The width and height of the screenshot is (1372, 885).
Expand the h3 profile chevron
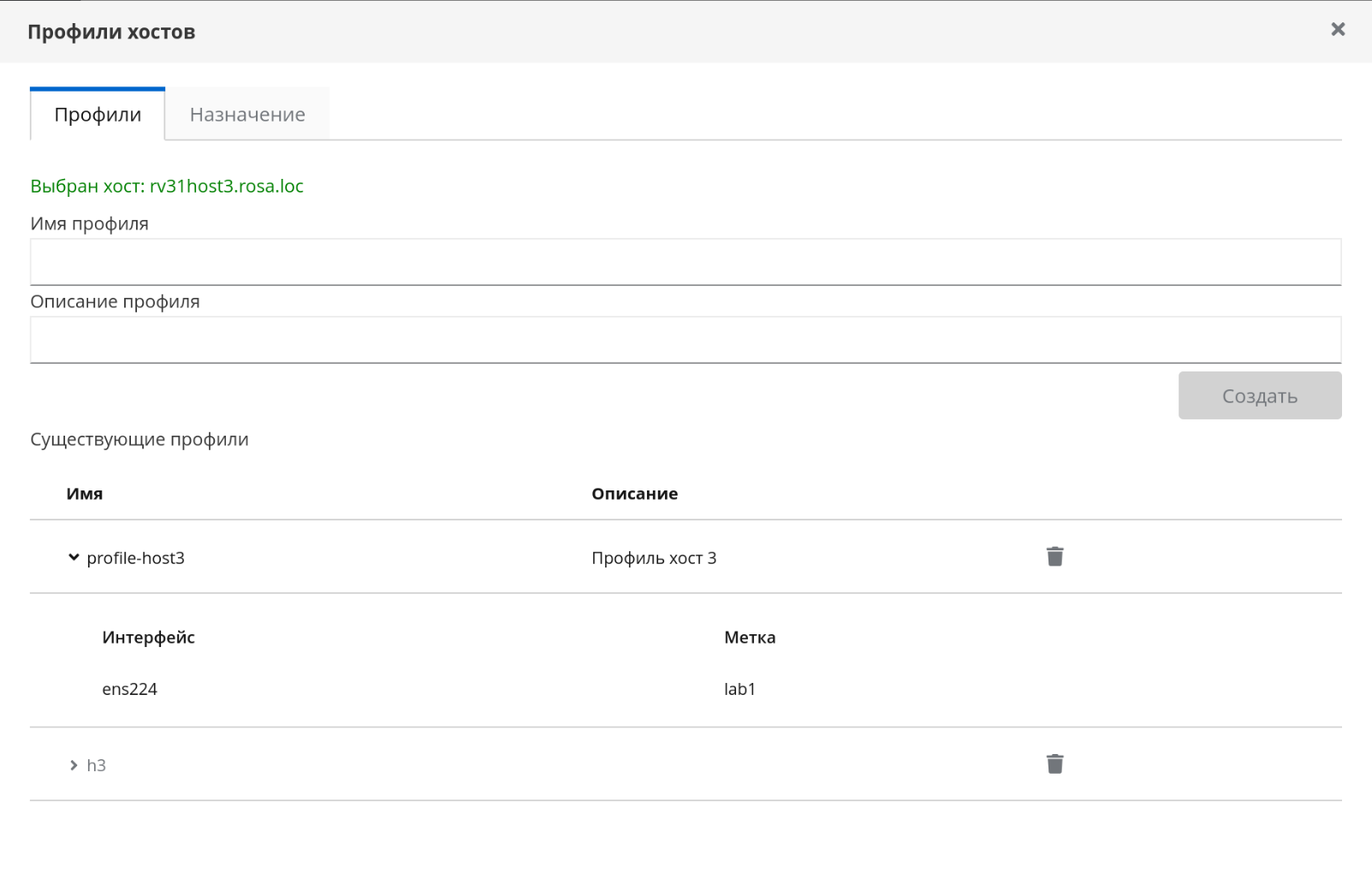[74, 765]
